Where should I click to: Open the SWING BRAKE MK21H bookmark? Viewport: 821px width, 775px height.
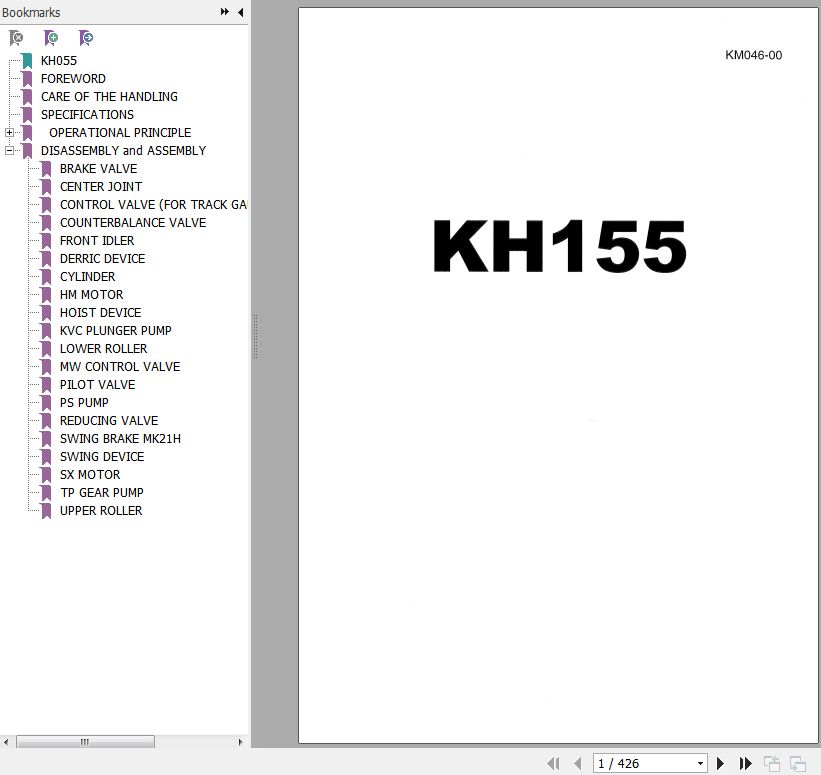click(x=120, y=439)
